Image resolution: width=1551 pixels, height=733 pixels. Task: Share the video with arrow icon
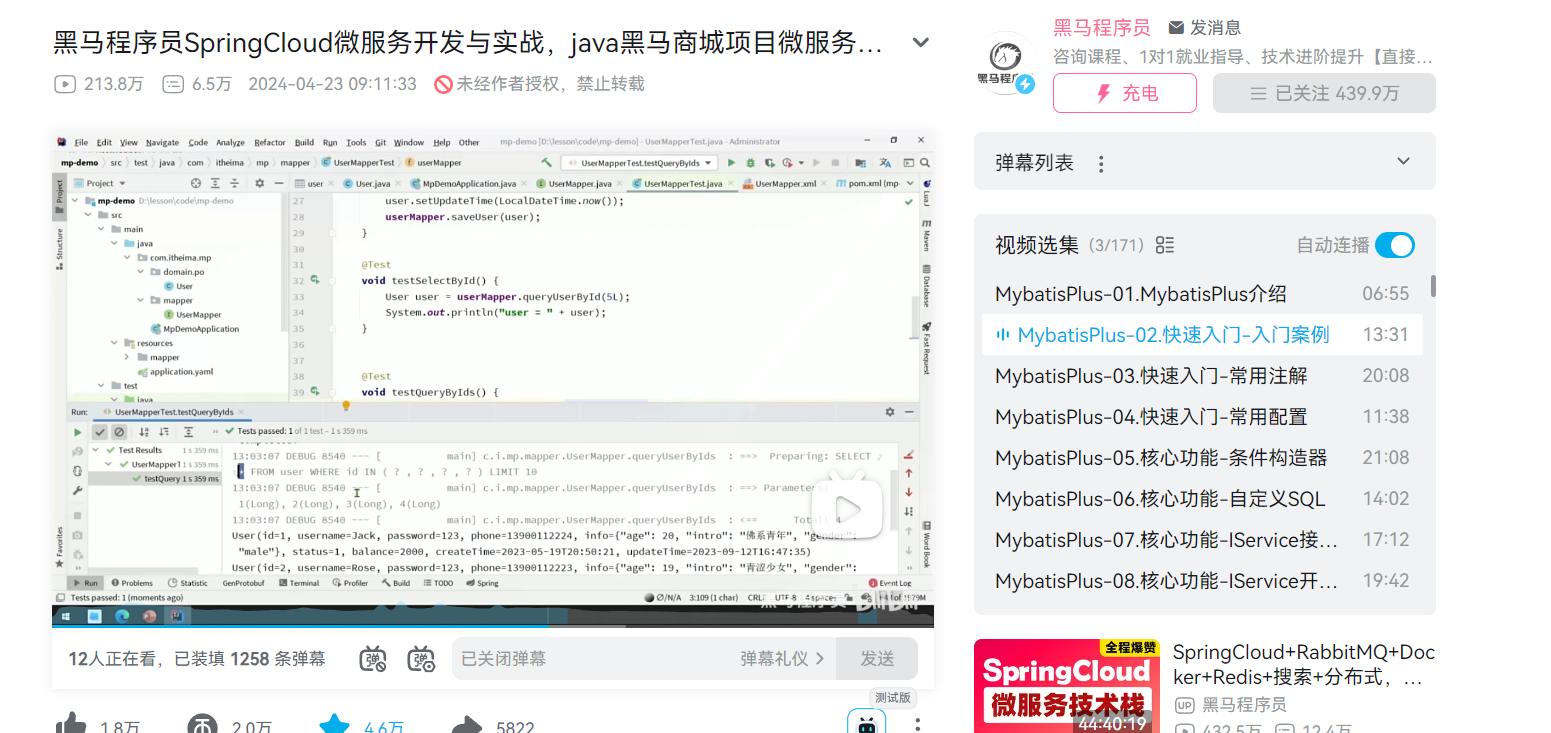[467, 724]
